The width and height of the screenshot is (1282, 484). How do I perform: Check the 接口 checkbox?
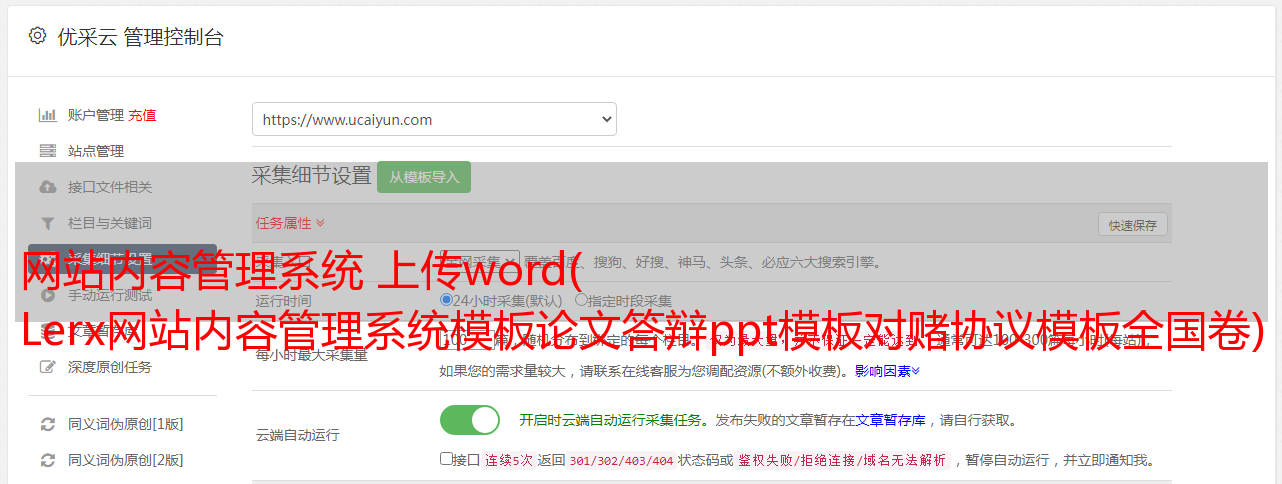point(446,459)
